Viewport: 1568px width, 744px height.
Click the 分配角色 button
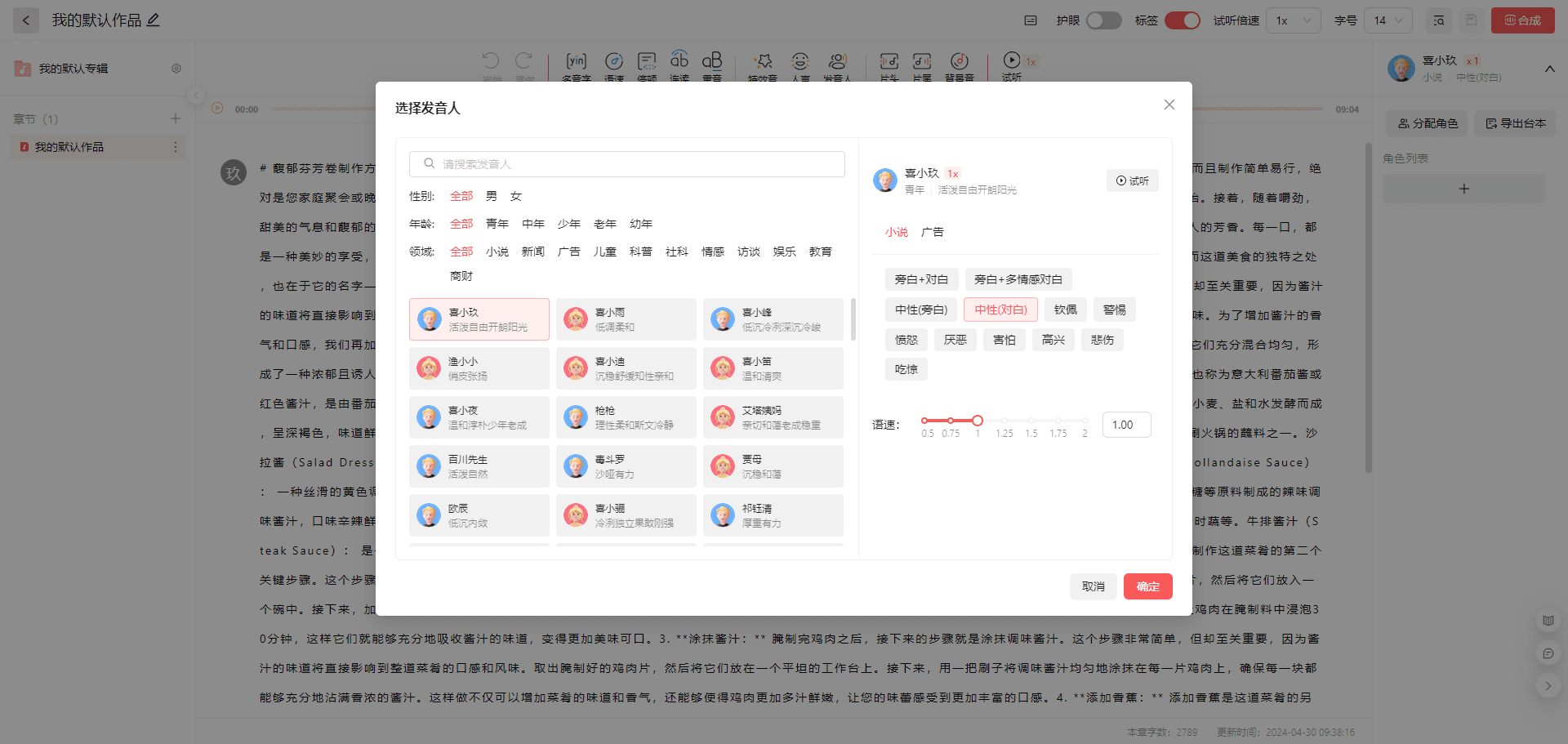[x=1428, y=123]
